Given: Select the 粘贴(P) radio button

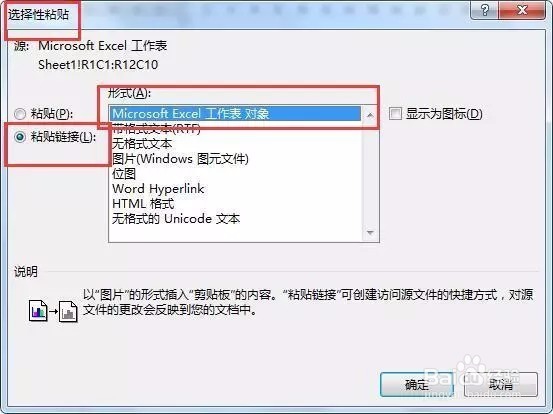Looking at the screenshot, I should [x=20, y=114].
